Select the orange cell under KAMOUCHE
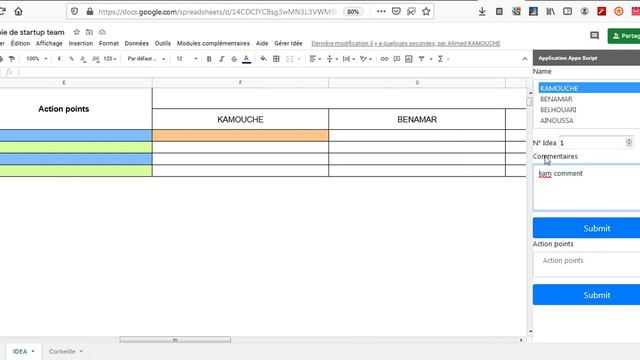 pos(240,136)
